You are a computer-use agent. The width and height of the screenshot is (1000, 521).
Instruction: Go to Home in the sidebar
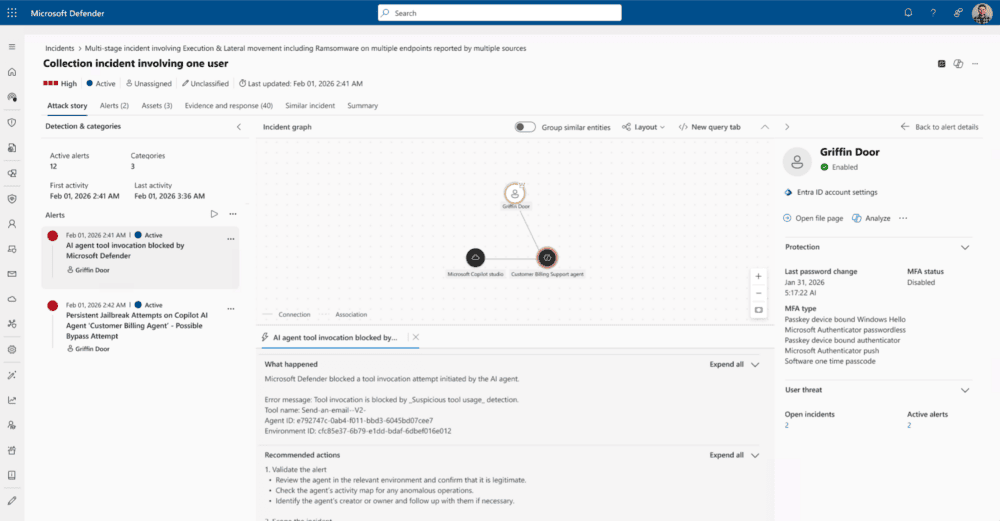[x=11, y=72]
